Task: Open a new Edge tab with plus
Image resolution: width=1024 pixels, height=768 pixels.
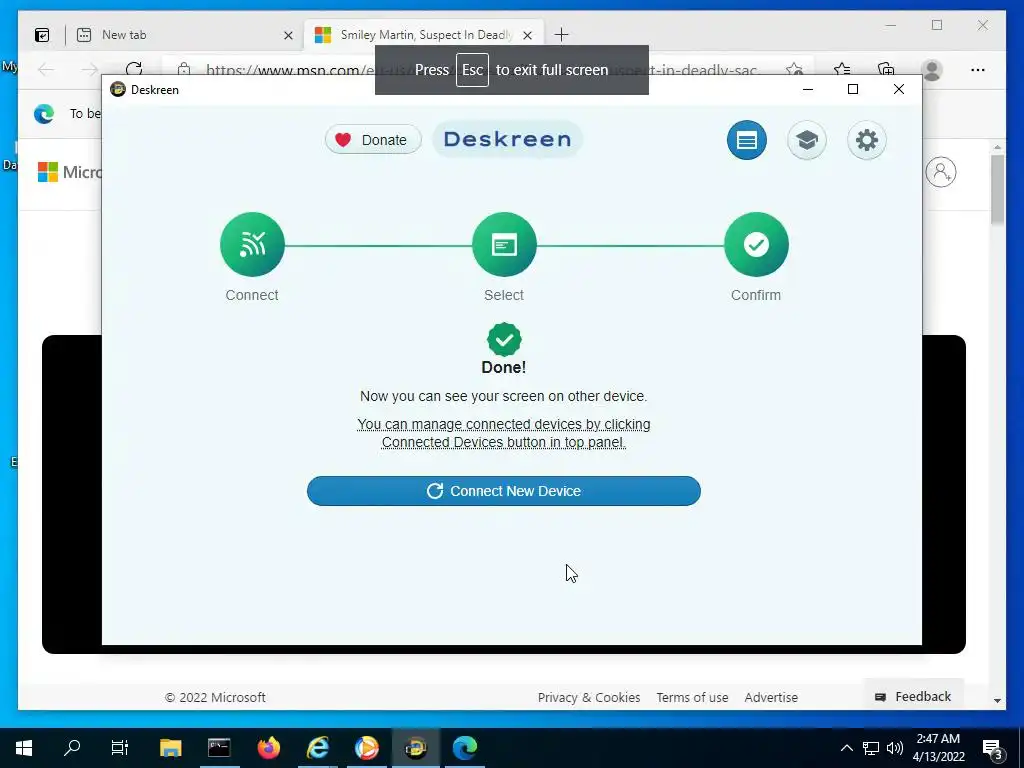Action: [561, 35]
